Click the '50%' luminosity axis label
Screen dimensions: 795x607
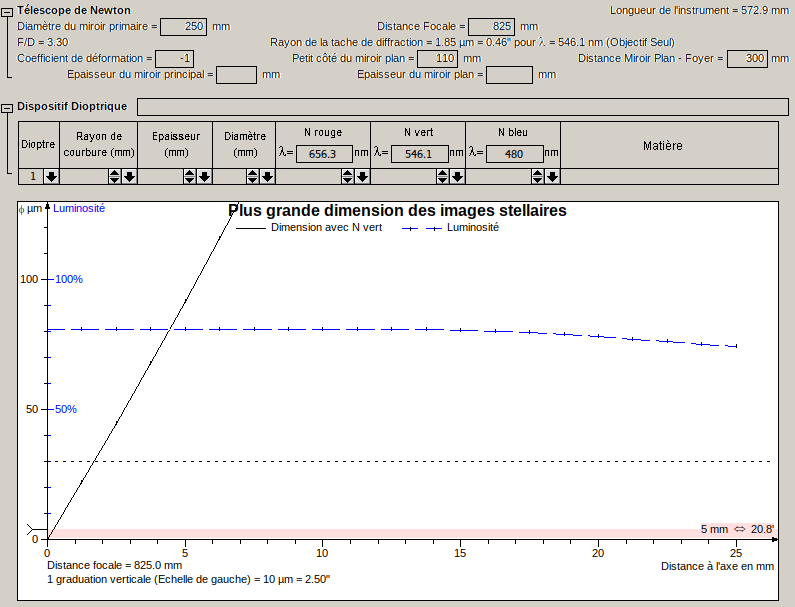[65, 409]
